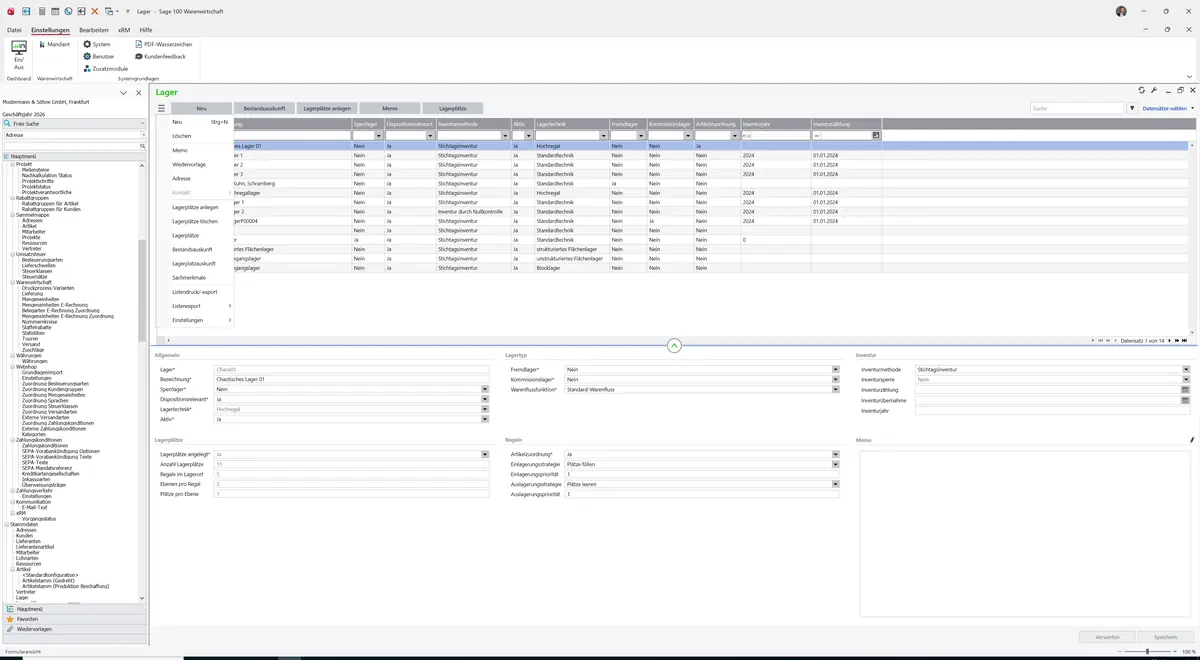Click the calendar icon in title bar
The height and width of the screenshot is (660, 1200).
55,11
